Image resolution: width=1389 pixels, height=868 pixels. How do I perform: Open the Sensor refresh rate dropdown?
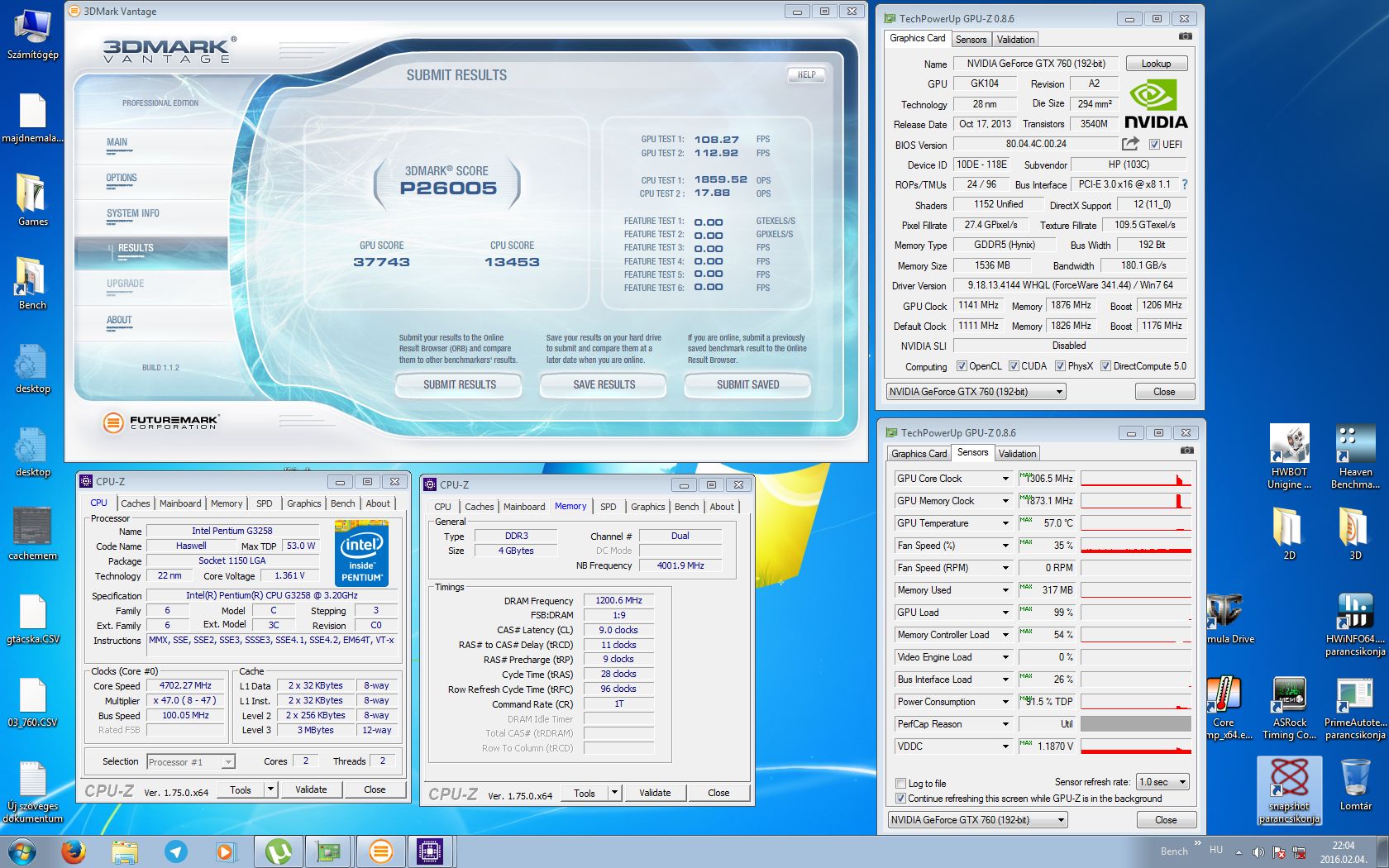(x=1162, y=782)
